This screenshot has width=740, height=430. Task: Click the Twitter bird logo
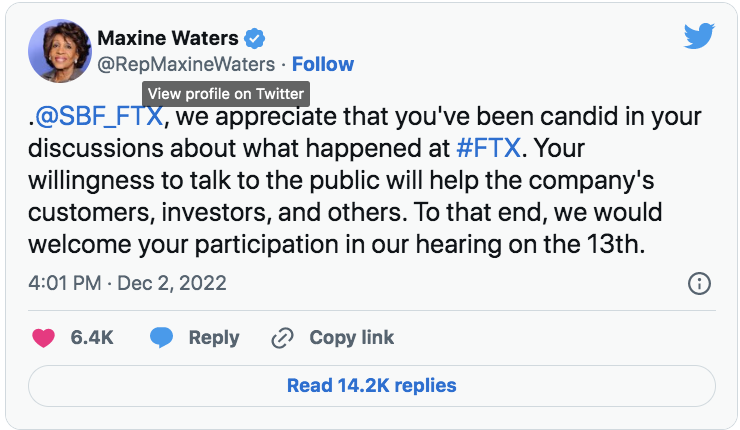[699, 37]
